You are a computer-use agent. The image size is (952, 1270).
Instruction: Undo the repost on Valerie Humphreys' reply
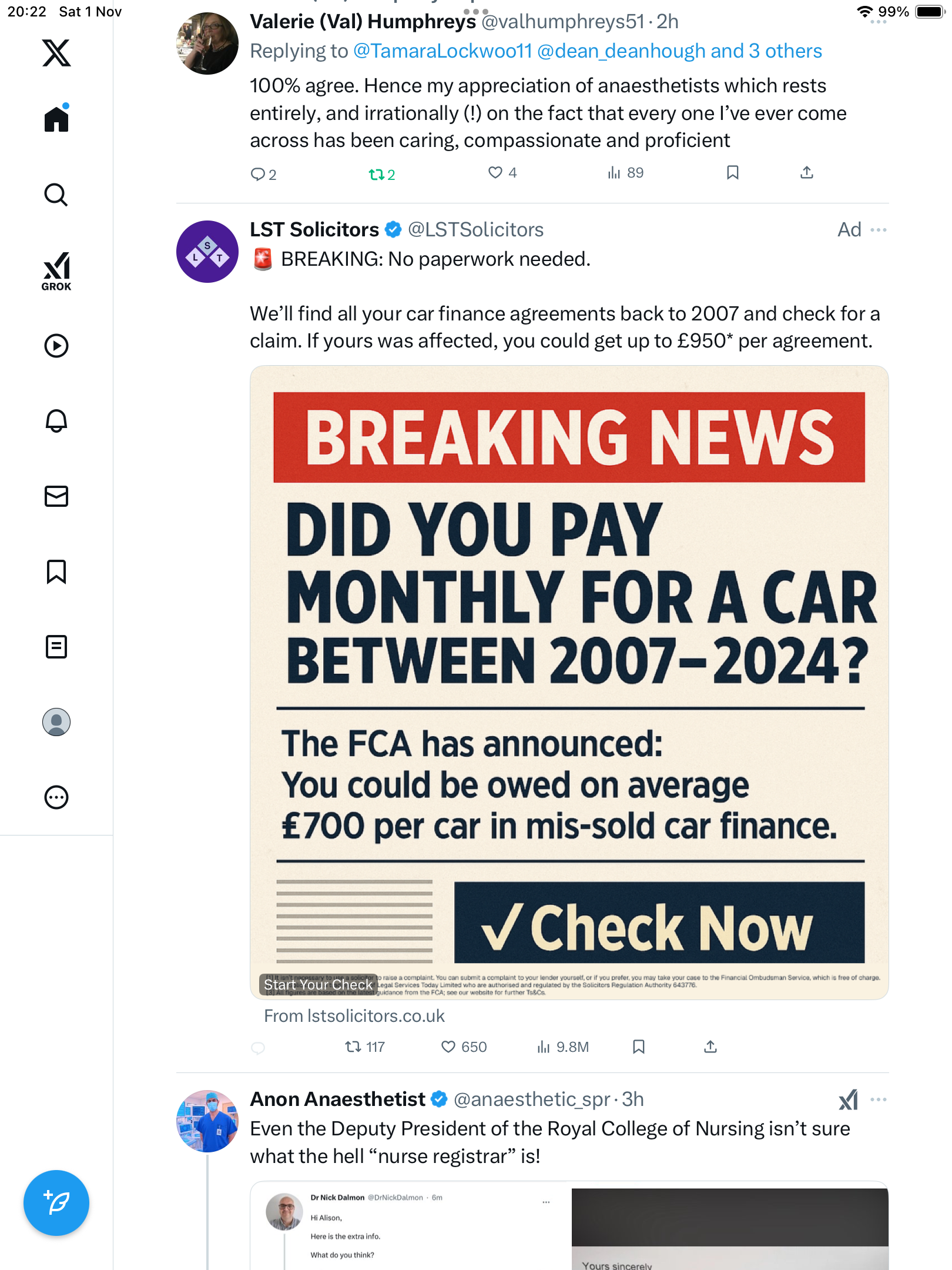pos(377,174)
